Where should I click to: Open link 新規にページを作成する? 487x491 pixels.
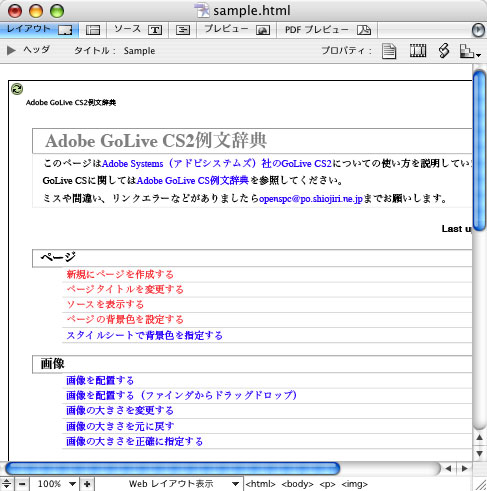coord(120,274)
